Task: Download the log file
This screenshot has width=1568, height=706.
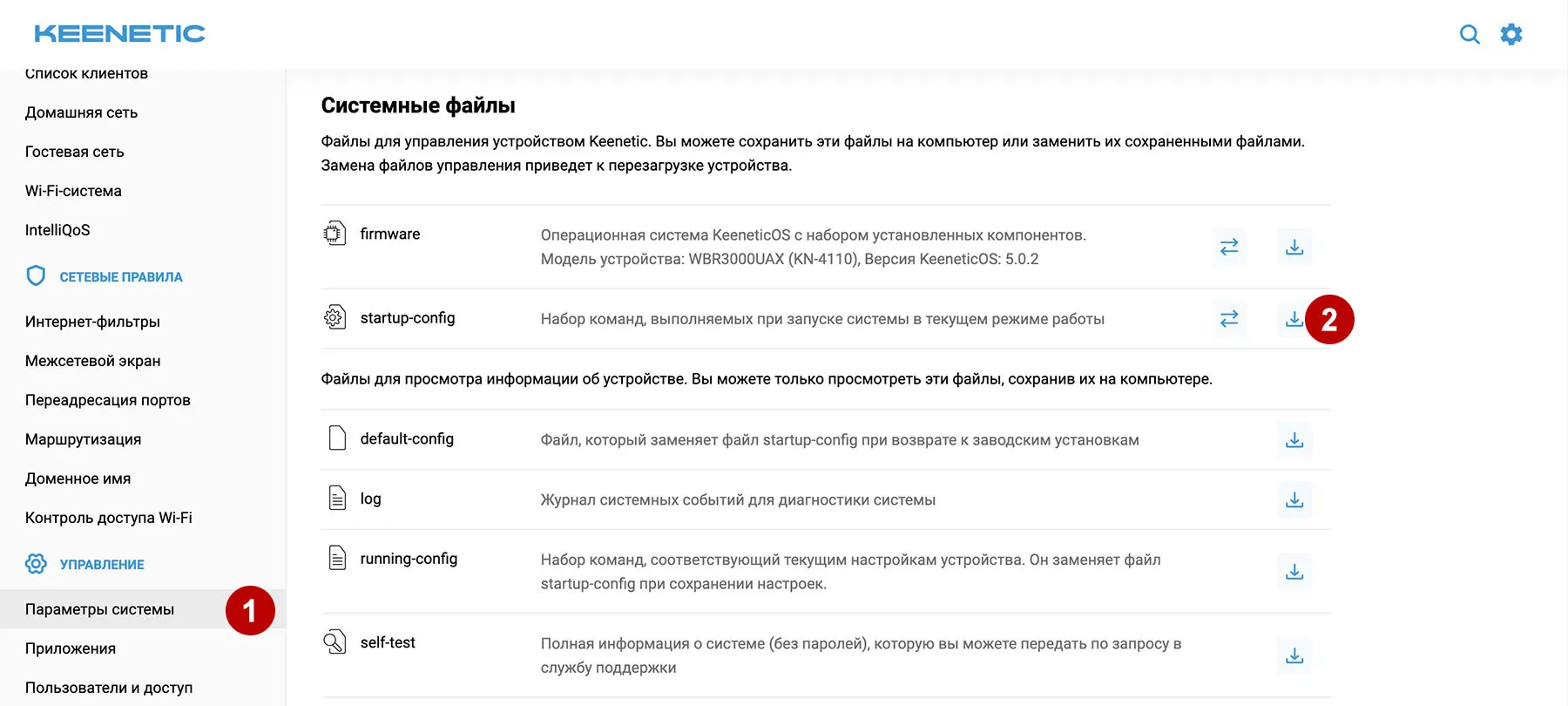Action: click(x=1294, y=500)
